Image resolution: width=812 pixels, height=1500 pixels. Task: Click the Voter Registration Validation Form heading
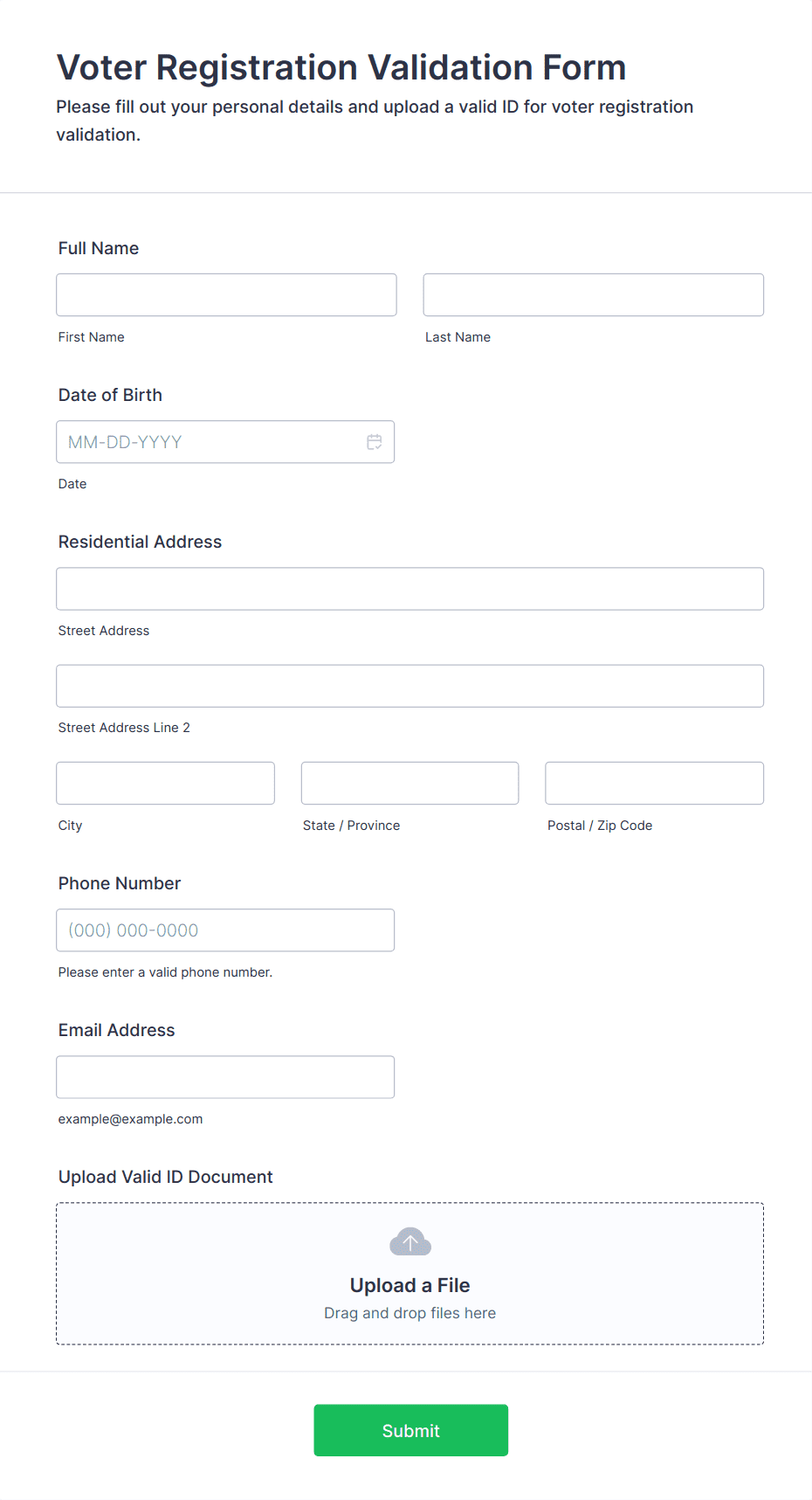[341, 67]
